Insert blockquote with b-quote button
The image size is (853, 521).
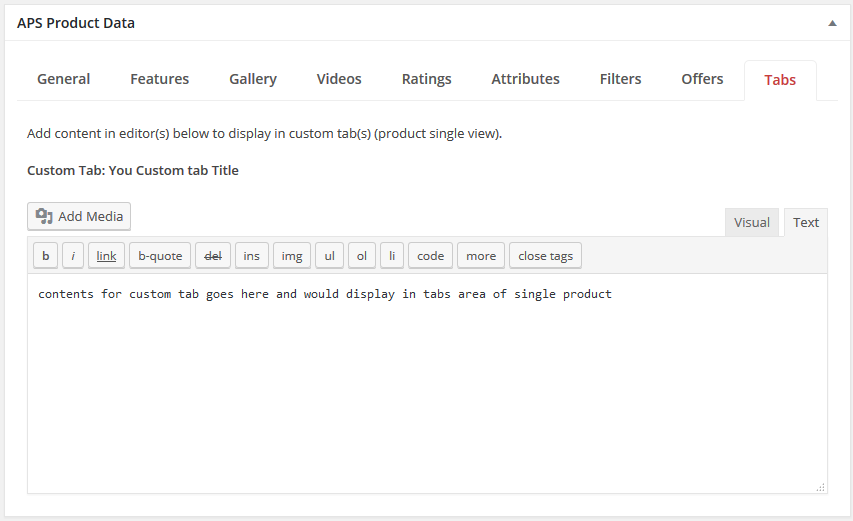(x=160, y=256)
